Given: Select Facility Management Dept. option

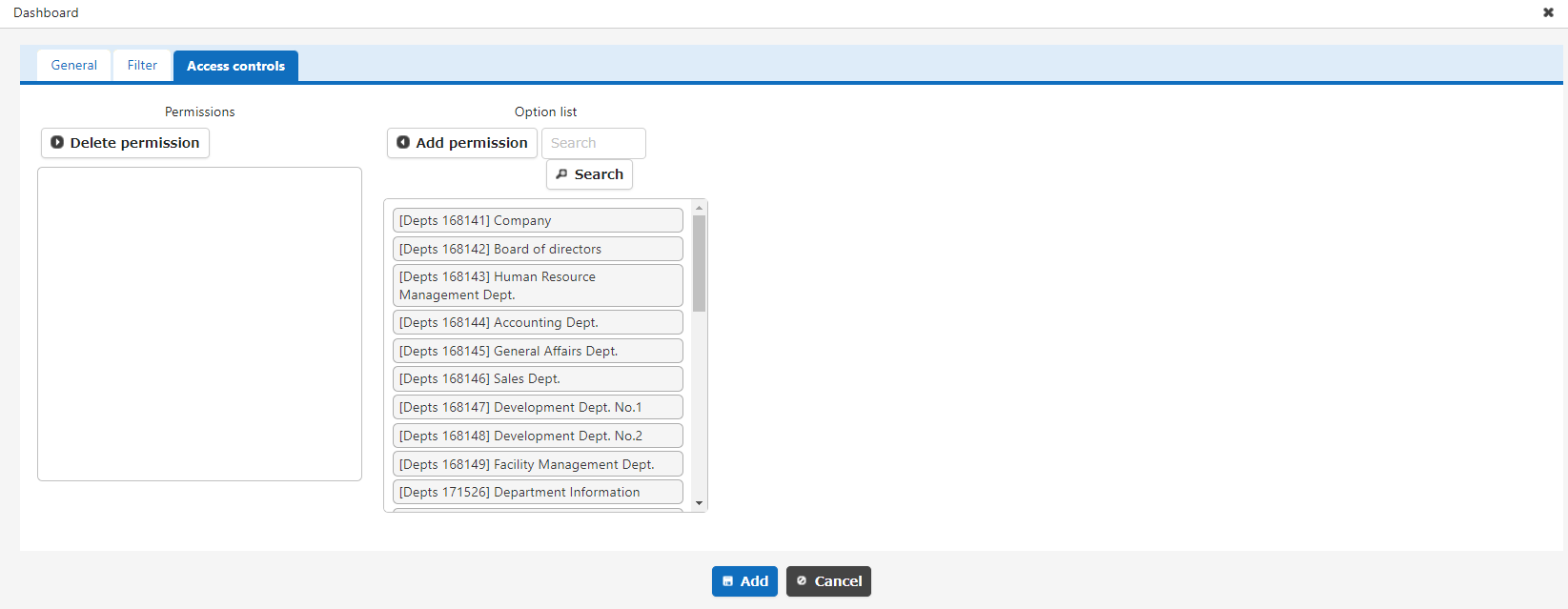Looking at the screenshot, I should (538, 464).
